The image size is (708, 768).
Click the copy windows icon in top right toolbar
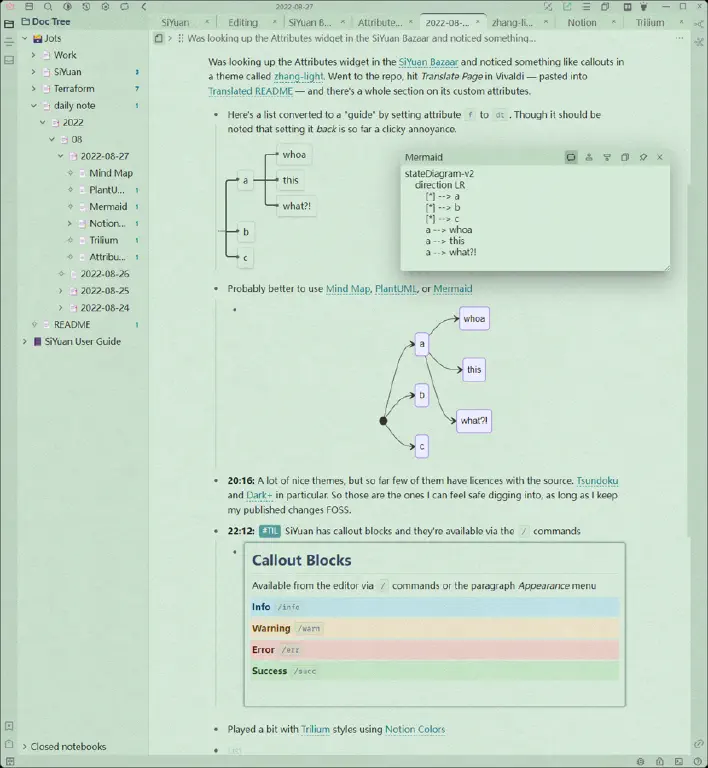605,7
